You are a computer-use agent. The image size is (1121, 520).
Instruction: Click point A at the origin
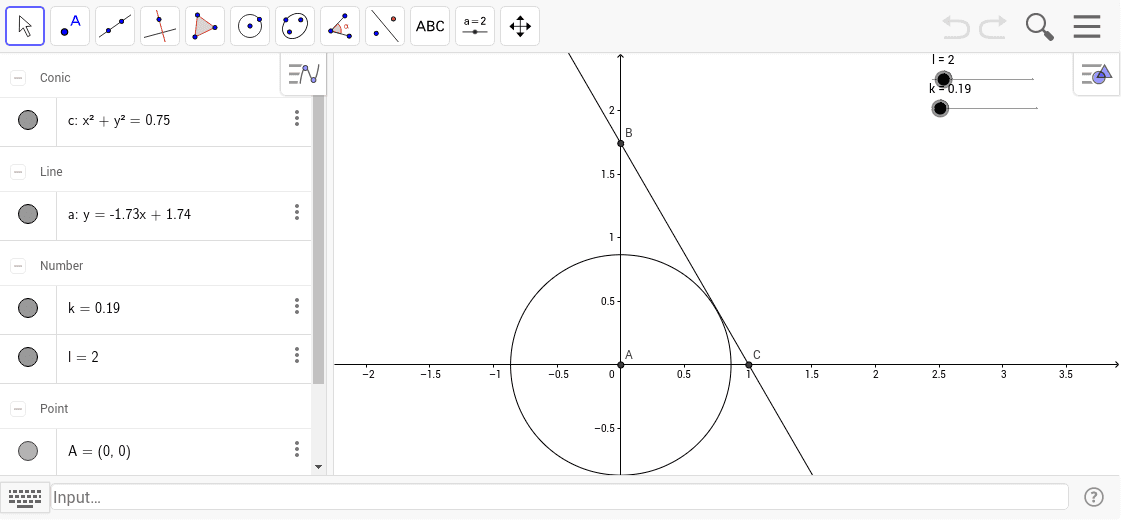(621, 365)
